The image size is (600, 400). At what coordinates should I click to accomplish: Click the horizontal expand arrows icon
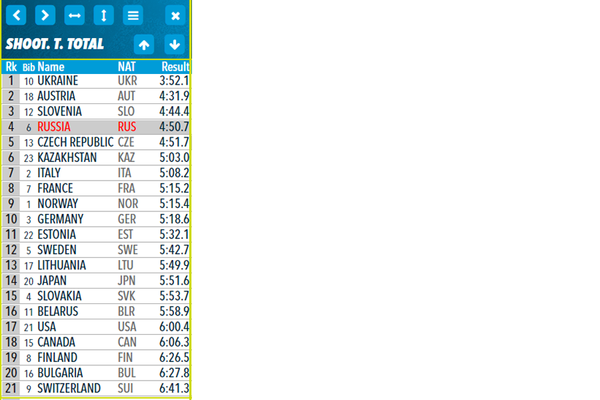coord(74,15)
